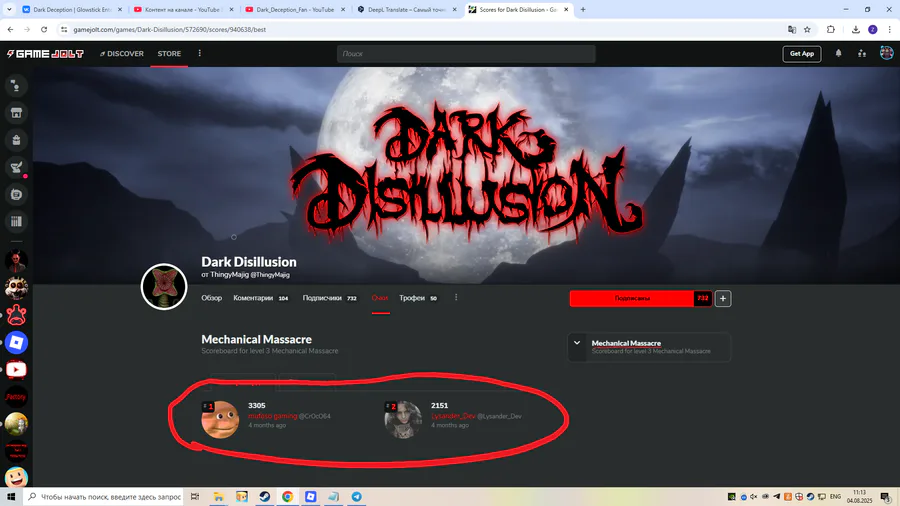Screen dimensions: 900x506
Task: Click the Dark Disillusion game avatar
Action: coord(164,286)
